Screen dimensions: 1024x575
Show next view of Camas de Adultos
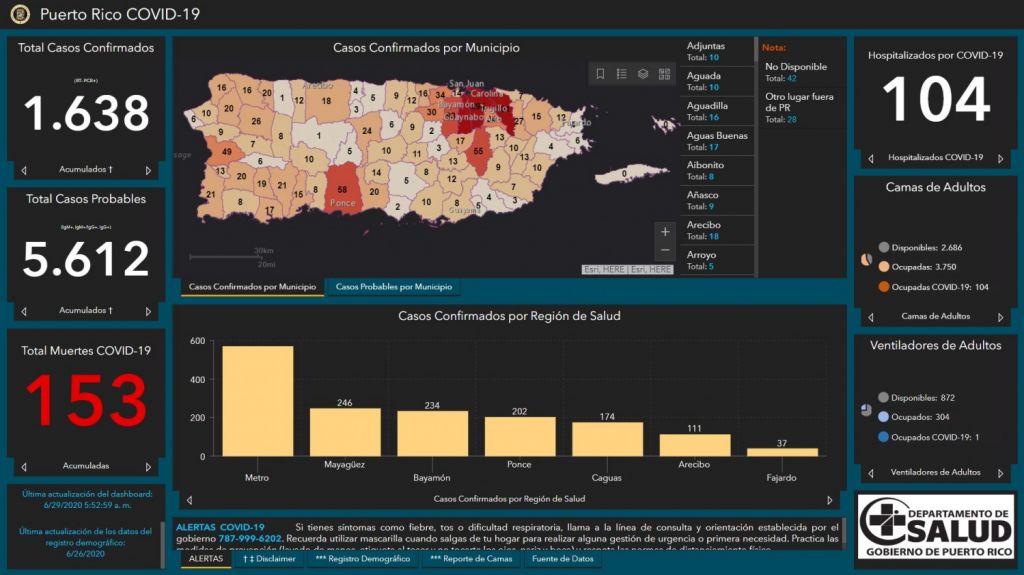(x=1001, y=317)
